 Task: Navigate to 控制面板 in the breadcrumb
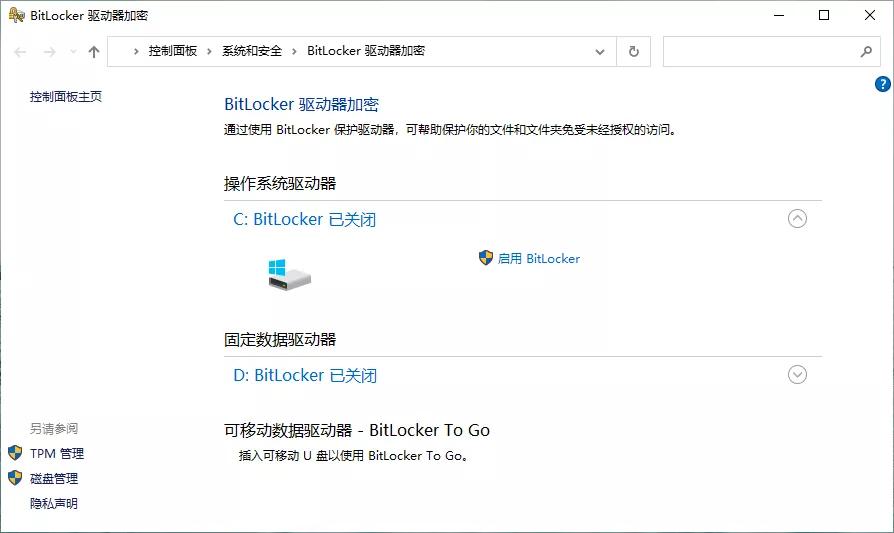[172, 51]
